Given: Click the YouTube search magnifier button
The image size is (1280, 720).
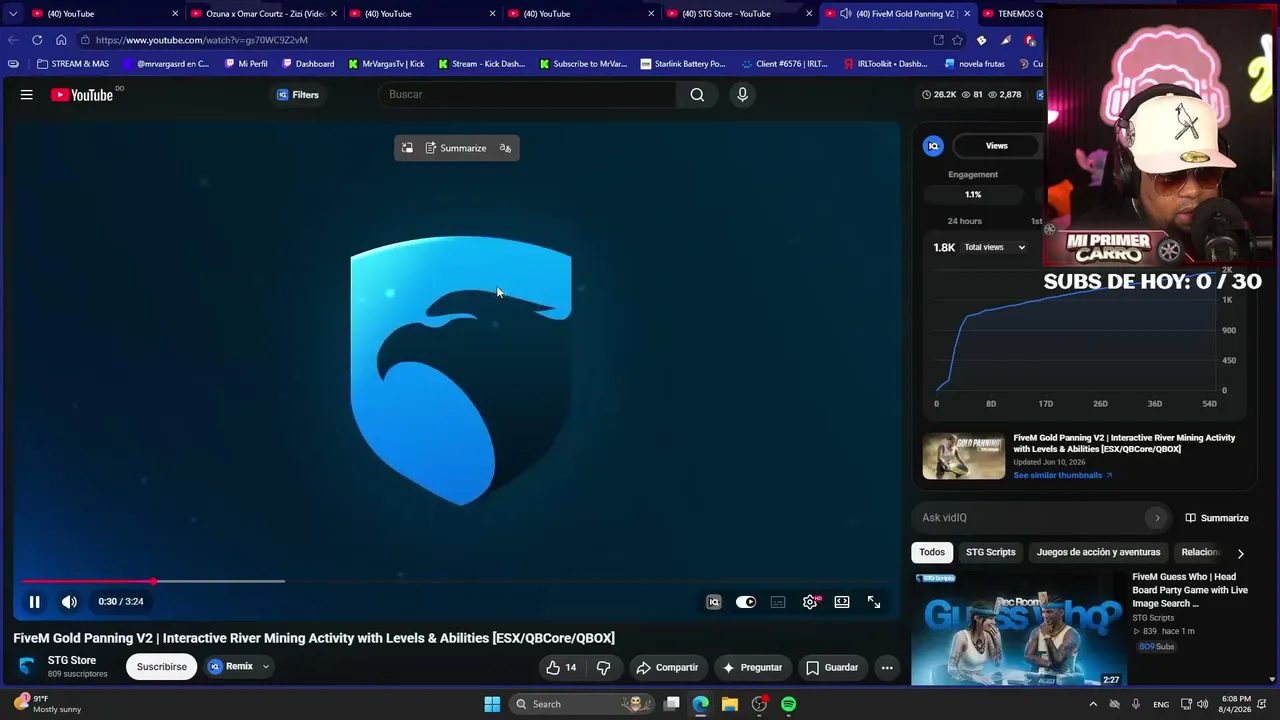Looking at the screenshot, I should [697, 95].
